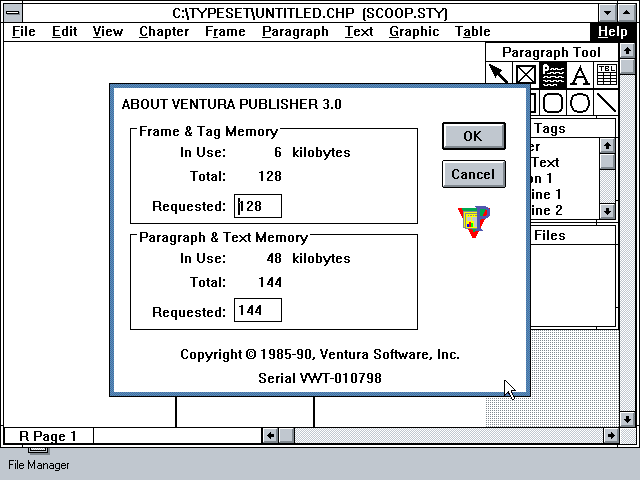This screenshot has width=640, height=480.
Task: Click the Ventura Publisher logo icon
Action: coord(473,221)
